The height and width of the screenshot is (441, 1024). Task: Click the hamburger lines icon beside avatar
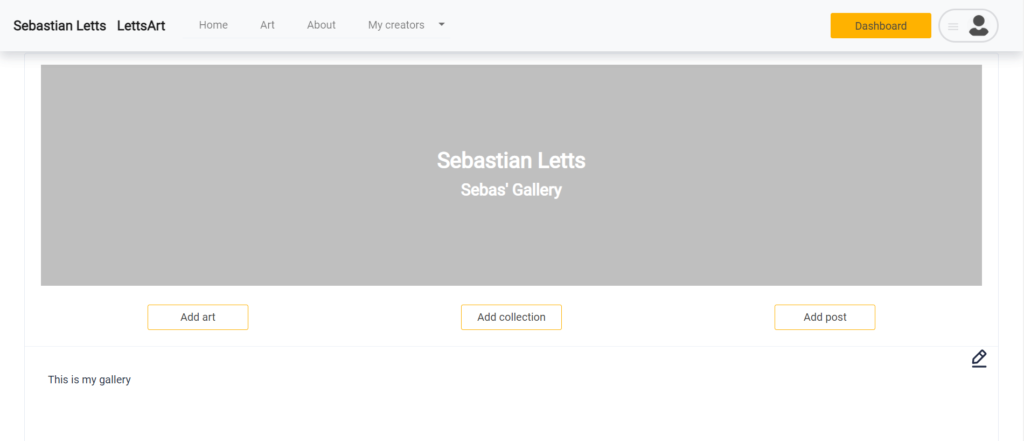click(953, 27)
